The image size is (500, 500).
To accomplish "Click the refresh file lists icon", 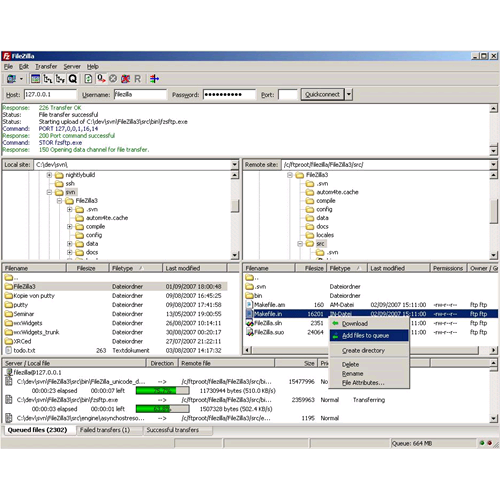I will coord(88,79).
